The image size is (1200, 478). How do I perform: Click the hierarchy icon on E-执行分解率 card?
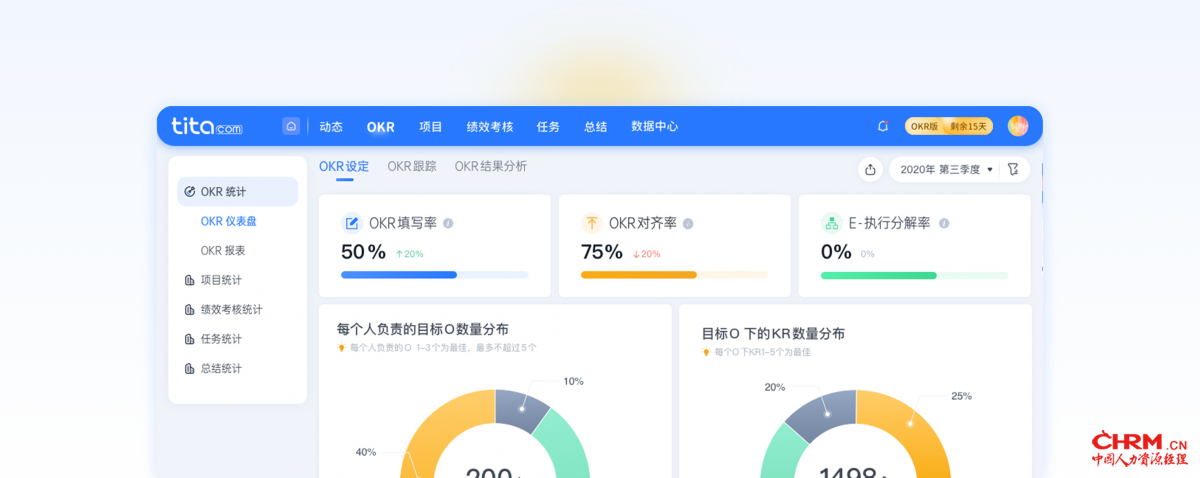[x=832, y=223]
